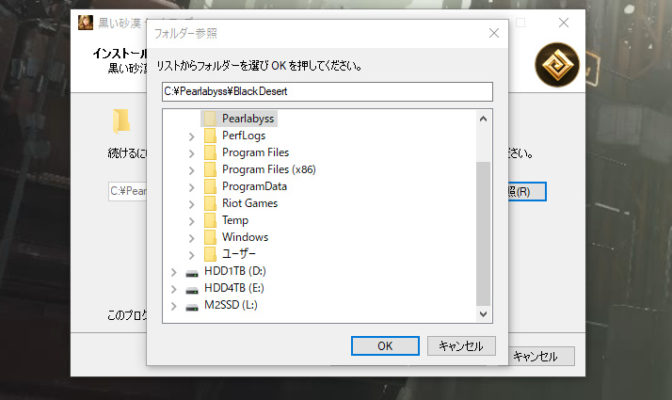Click the folder list scroll down arrow
Image resolution: width=672 pixels, height=400 pixels.
tap(483, 314)
